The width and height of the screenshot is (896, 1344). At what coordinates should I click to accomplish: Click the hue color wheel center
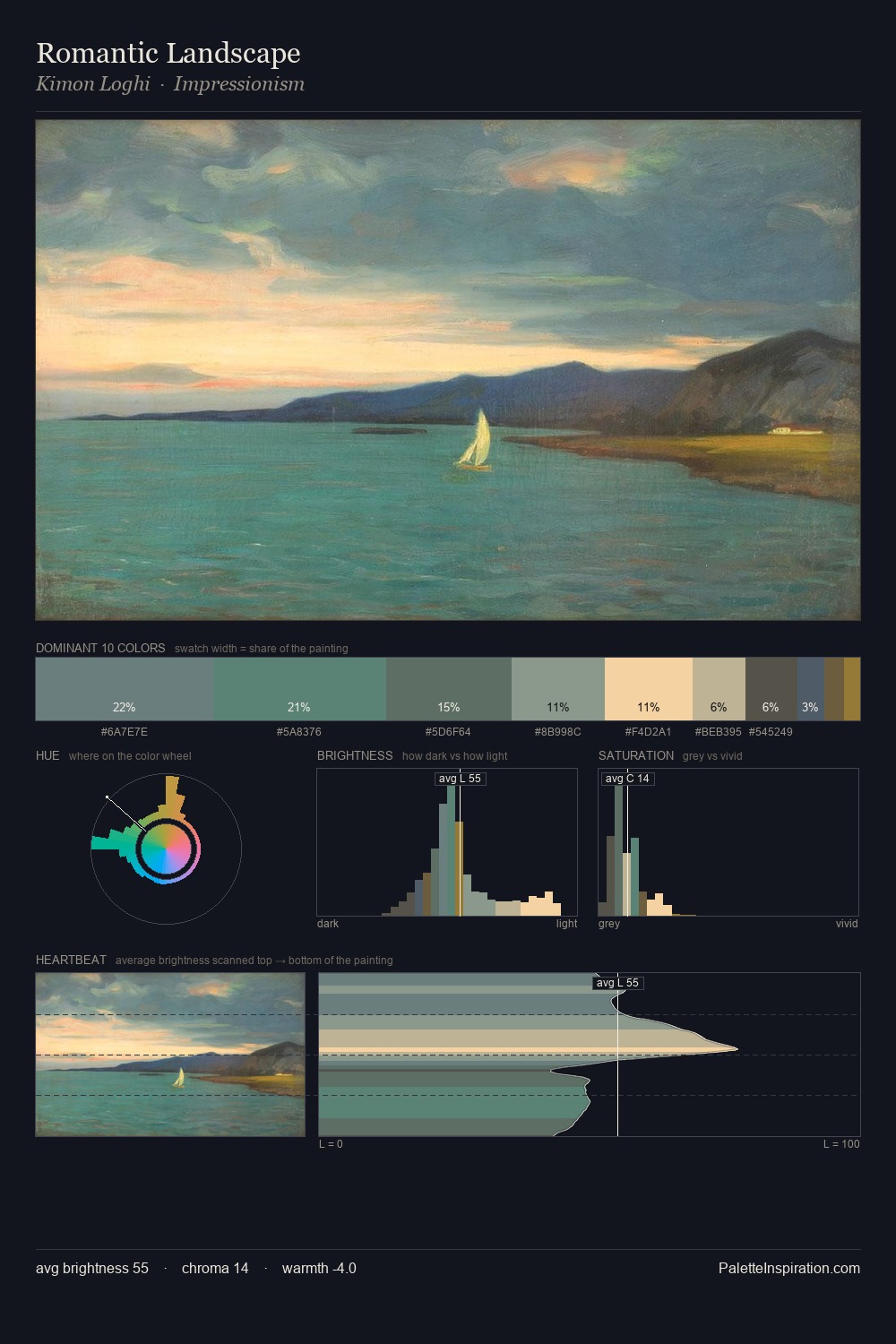click(167, 849)
